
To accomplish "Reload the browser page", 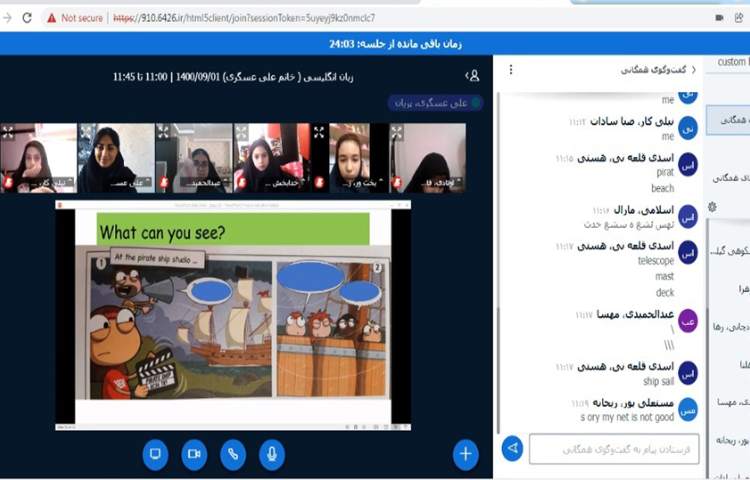I will pos(27,18).
